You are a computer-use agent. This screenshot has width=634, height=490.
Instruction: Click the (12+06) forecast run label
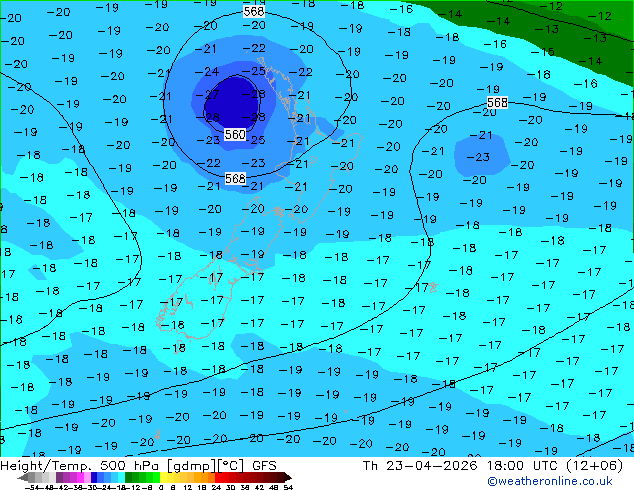592,465
